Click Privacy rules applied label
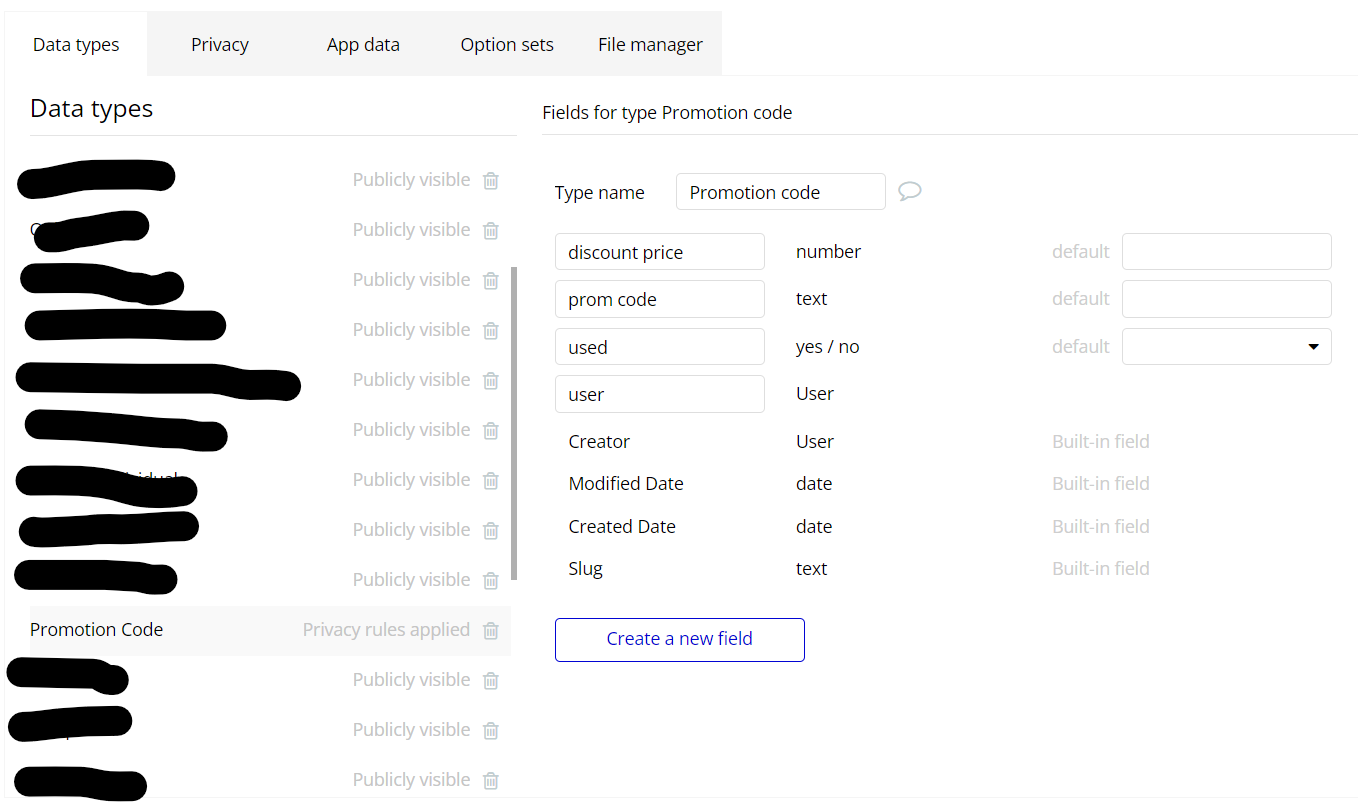 [386, 630]
